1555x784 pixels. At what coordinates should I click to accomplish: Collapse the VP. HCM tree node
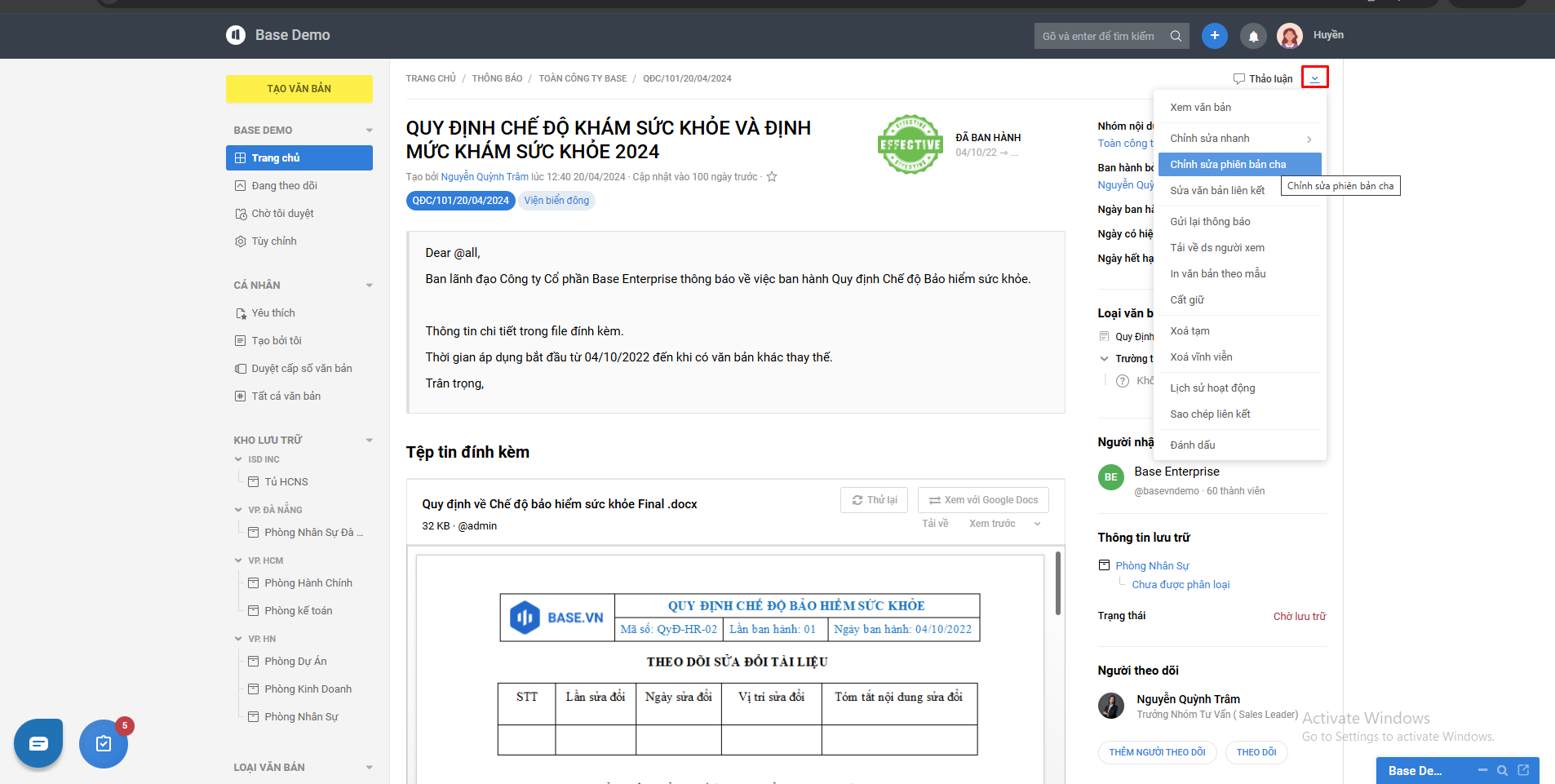238,560
